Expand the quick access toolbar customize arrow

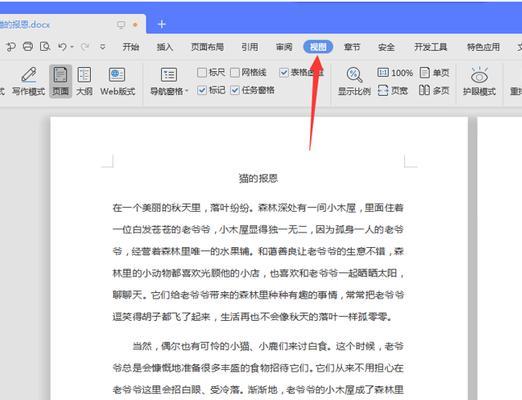point(103,47)
